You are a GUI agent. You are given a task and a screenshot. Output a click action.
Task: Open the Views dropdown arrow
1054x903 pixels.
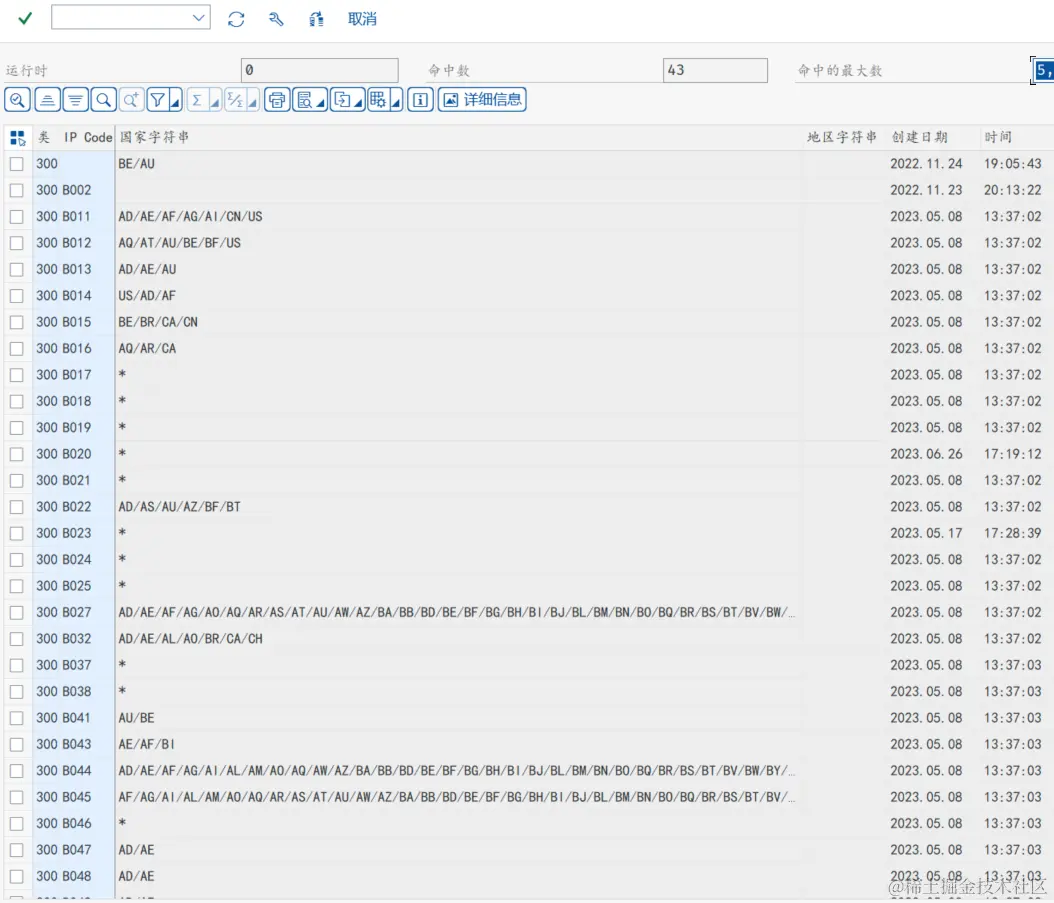pyautogui.click(x=321, y=102)
